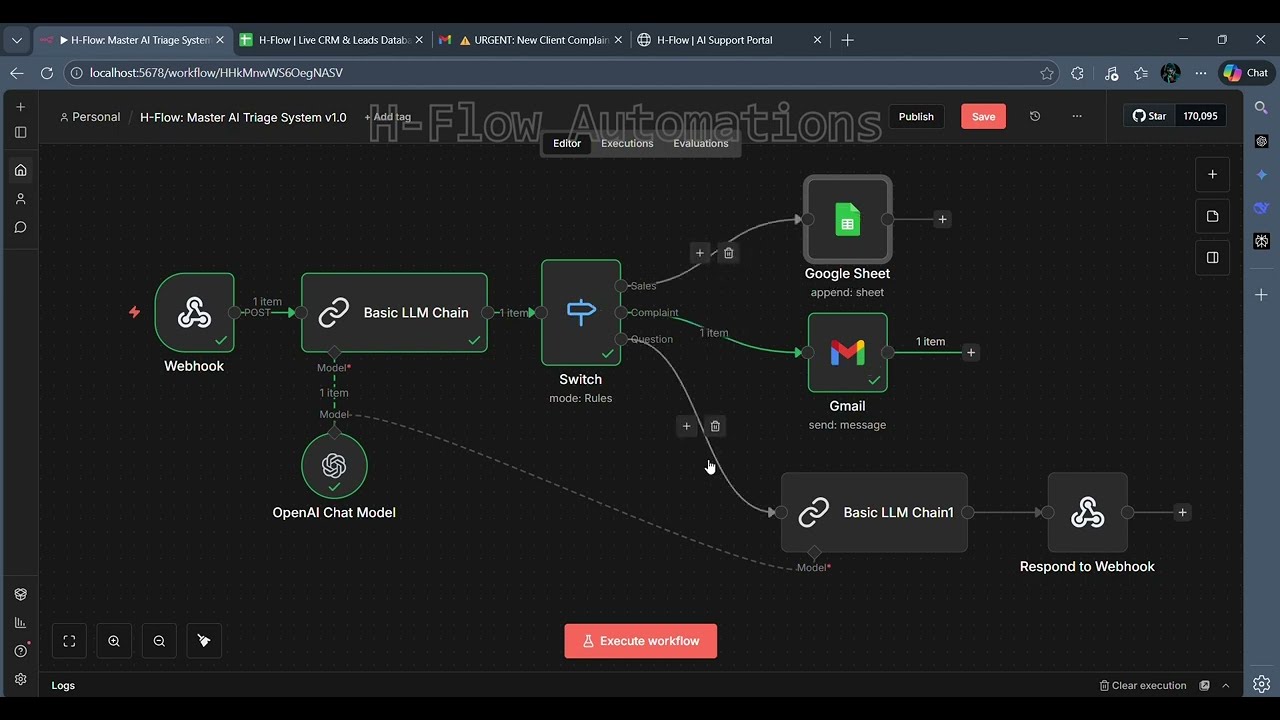Open the chat icon in the n8n sidebar
Screen dimensions: 1280x720
(20, 227)
